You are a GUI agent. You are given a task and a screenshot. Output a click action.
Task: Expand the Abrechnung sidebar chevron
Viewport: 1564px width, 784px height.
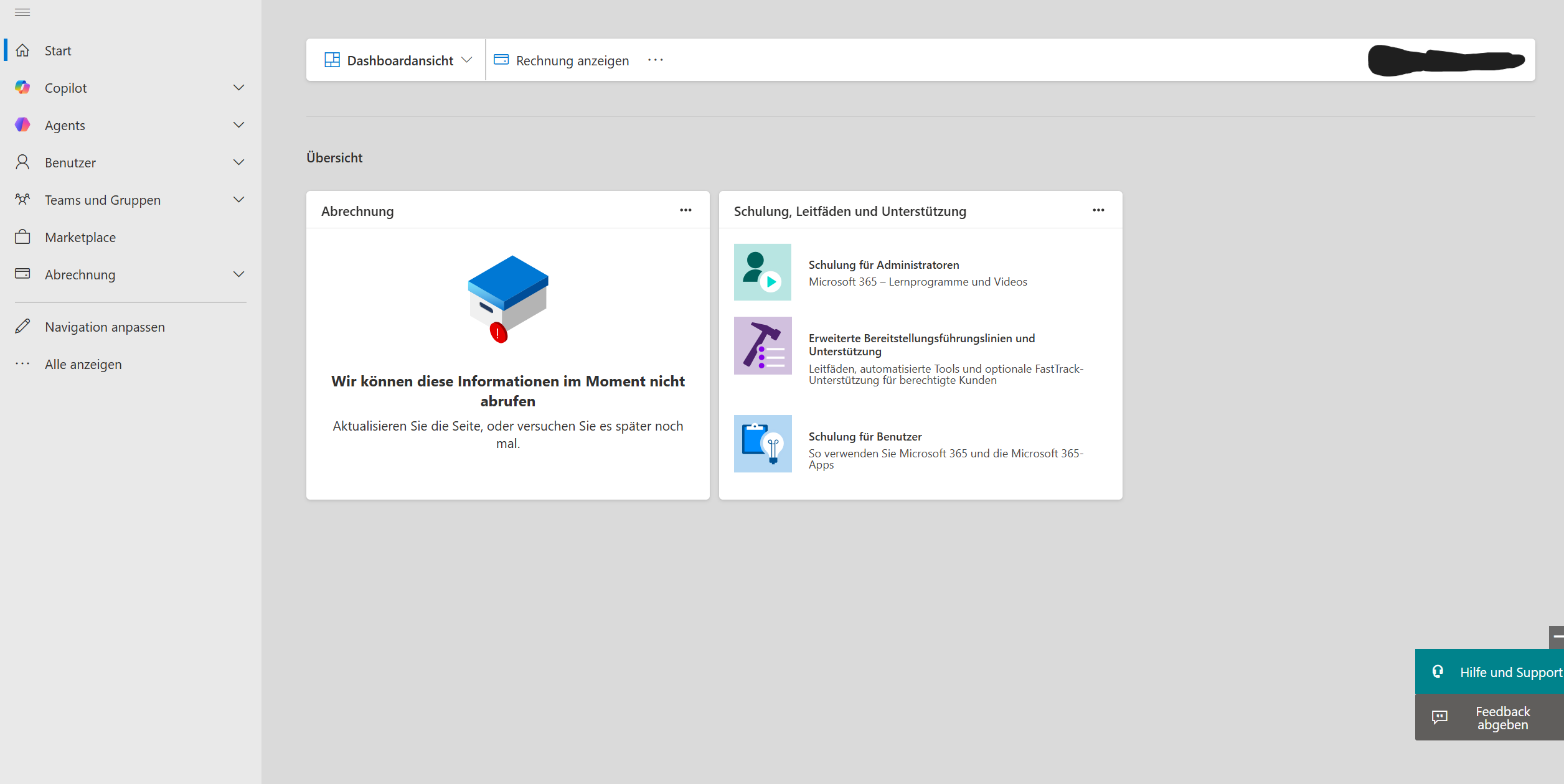coord(238,274)
